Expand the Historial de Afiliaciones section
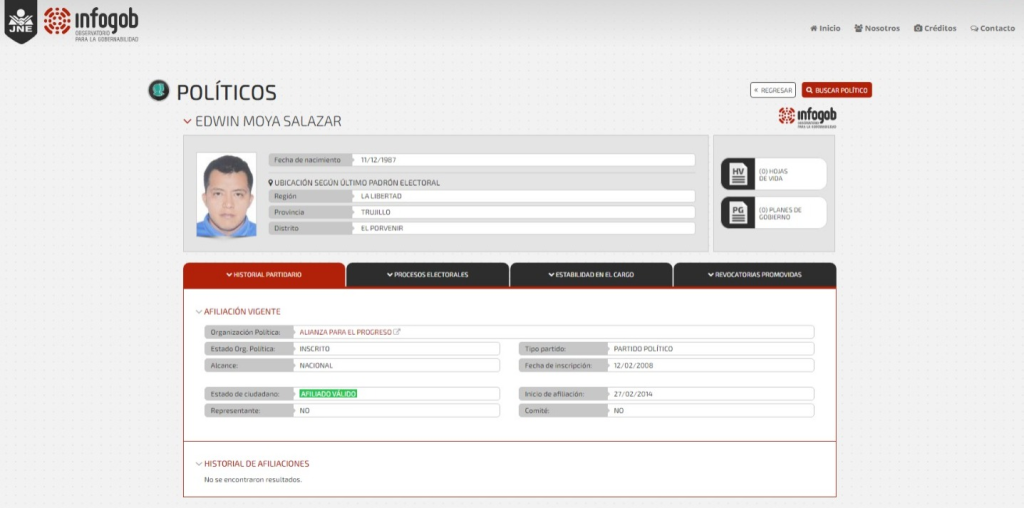The height and width of the screenshot is (508, 1024). pyautogui.click(x=198, y=464)
